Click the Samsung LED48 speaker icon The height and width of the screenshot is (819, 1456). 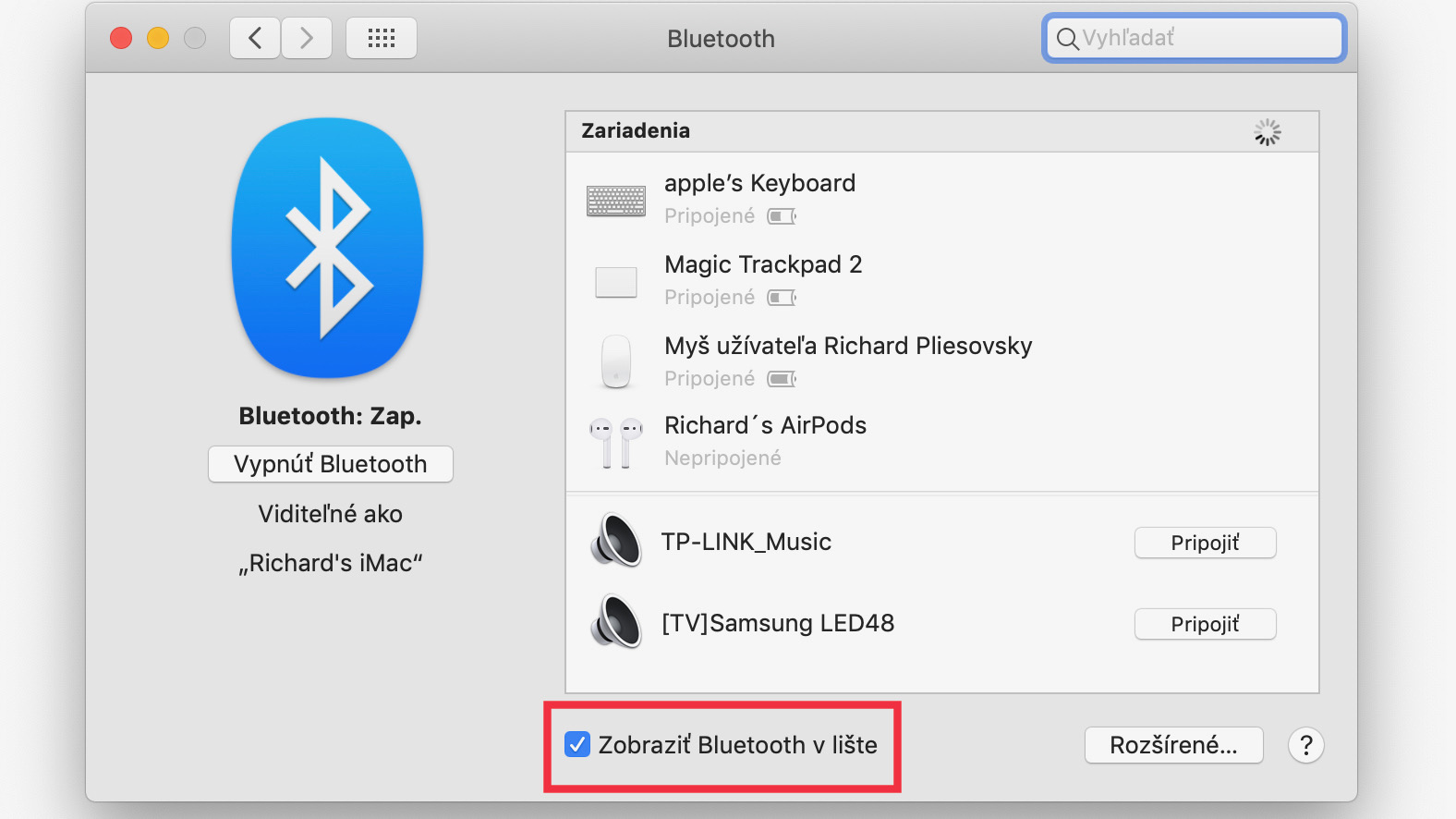tap(616, 621)
